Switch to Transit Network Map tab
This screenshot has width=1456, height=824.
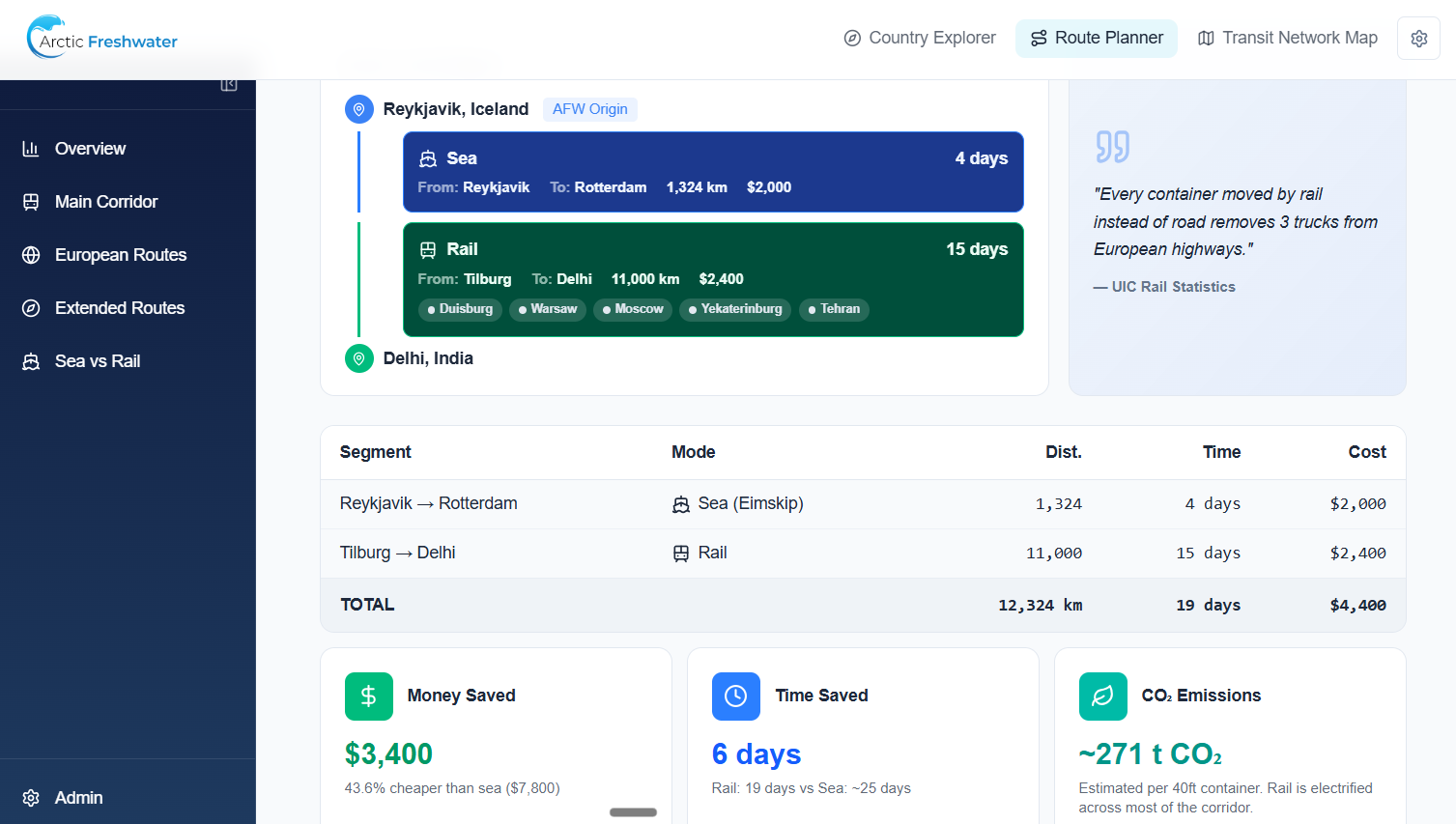pos(1288,39)
